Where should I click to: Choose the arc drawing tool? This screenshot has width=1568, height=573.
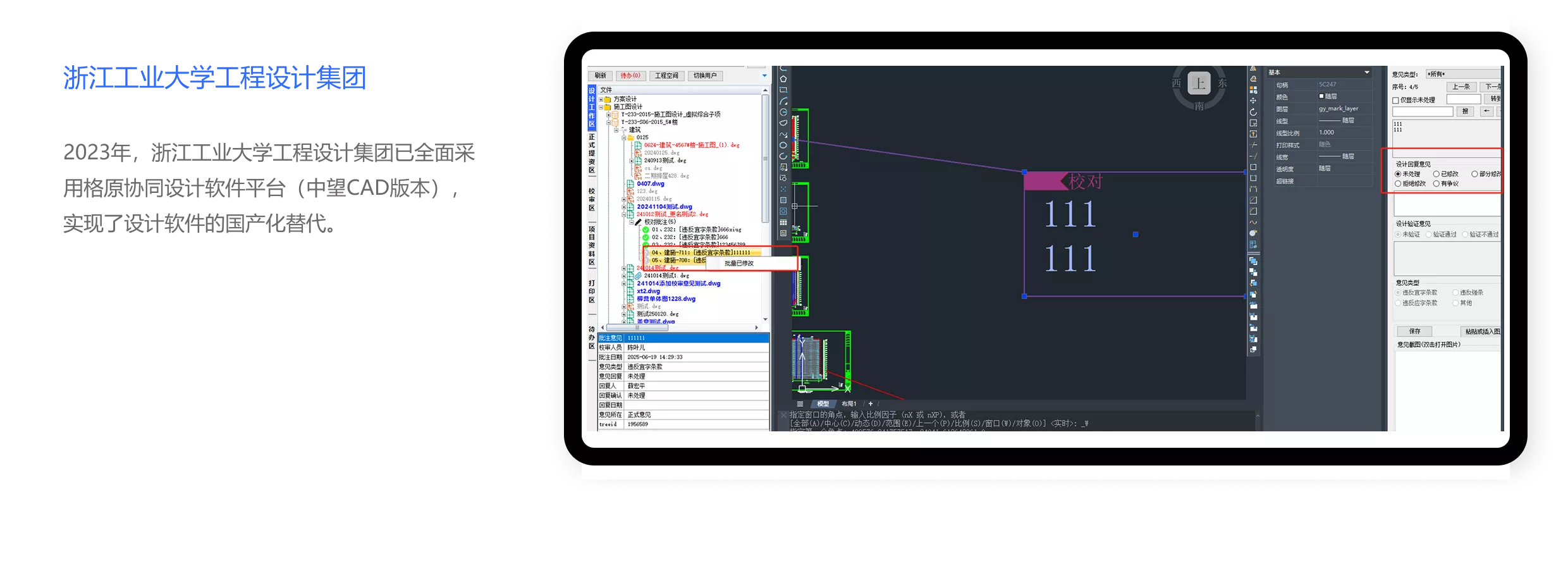(783, 101)
